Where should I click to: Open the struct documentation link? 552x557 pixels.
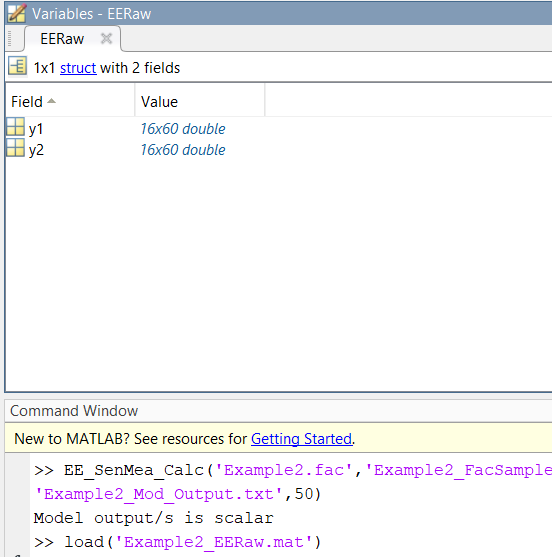point(78,68)
